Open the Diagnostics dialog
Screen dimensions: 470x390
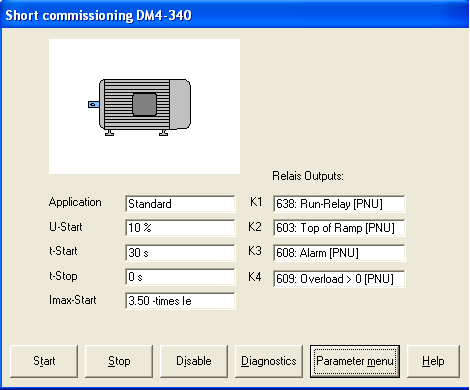click(x=269, y=361)
